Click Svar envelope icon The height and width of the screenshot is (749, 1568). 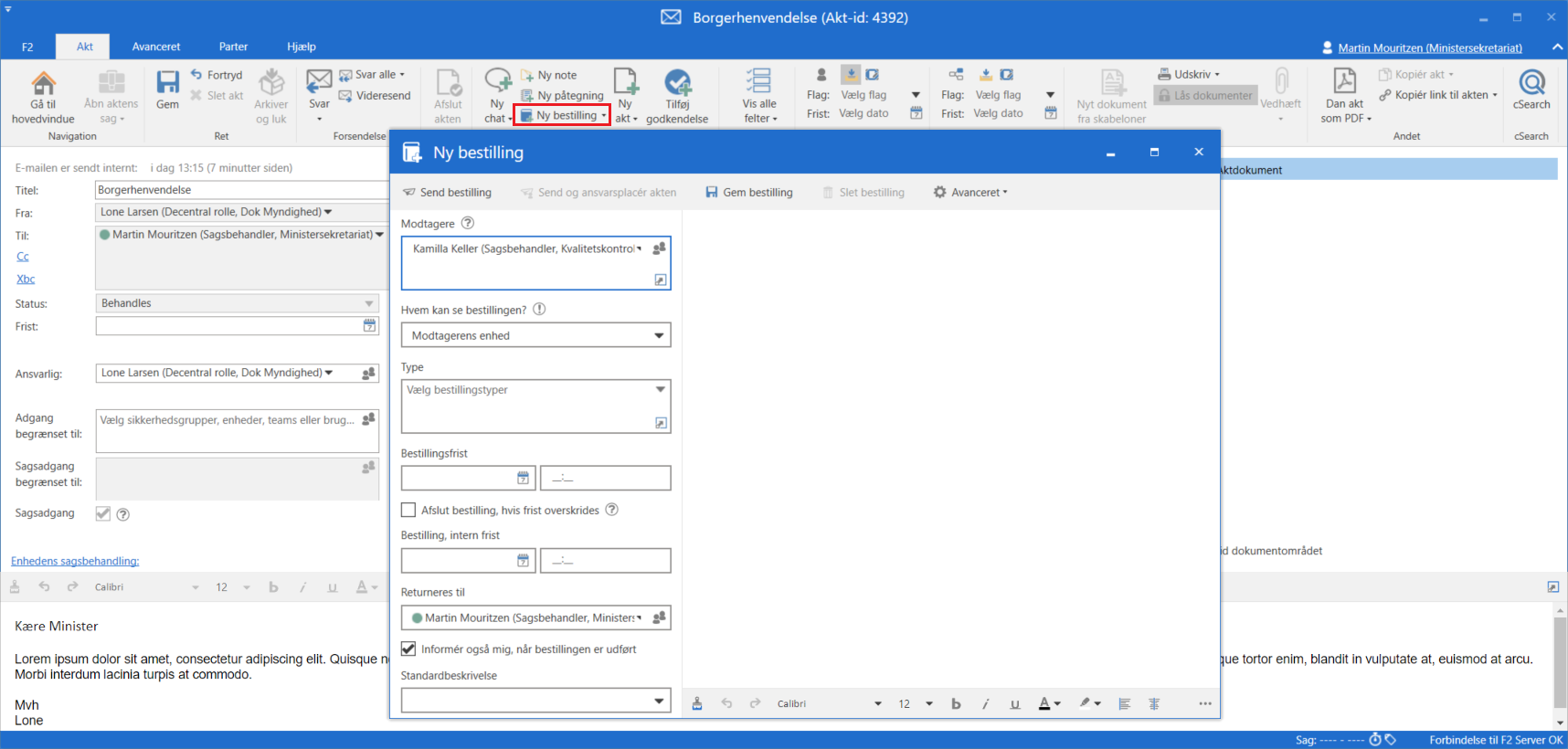pos(319,81)
